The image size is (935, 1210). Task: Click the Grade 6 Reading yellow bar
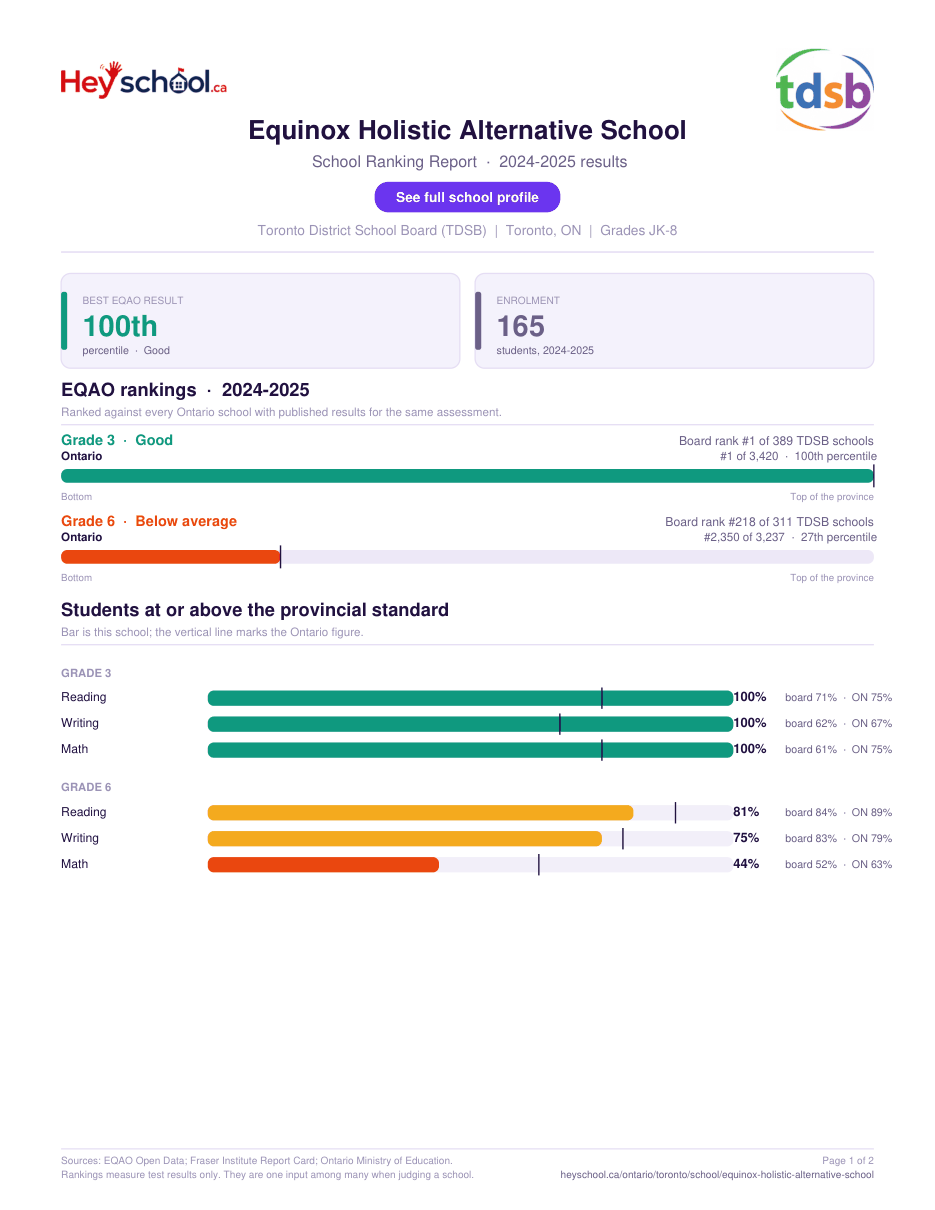(x=420, y=813)
